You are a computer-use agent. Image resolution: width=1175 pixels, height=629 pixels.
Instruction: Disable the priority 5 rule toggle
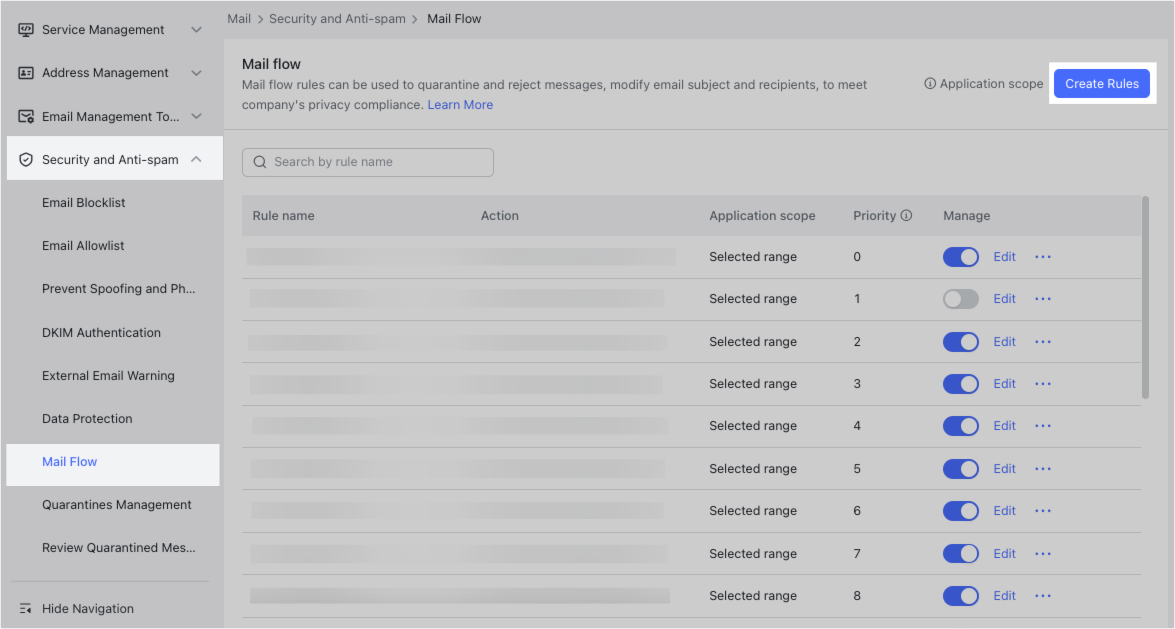coord(961,469)
